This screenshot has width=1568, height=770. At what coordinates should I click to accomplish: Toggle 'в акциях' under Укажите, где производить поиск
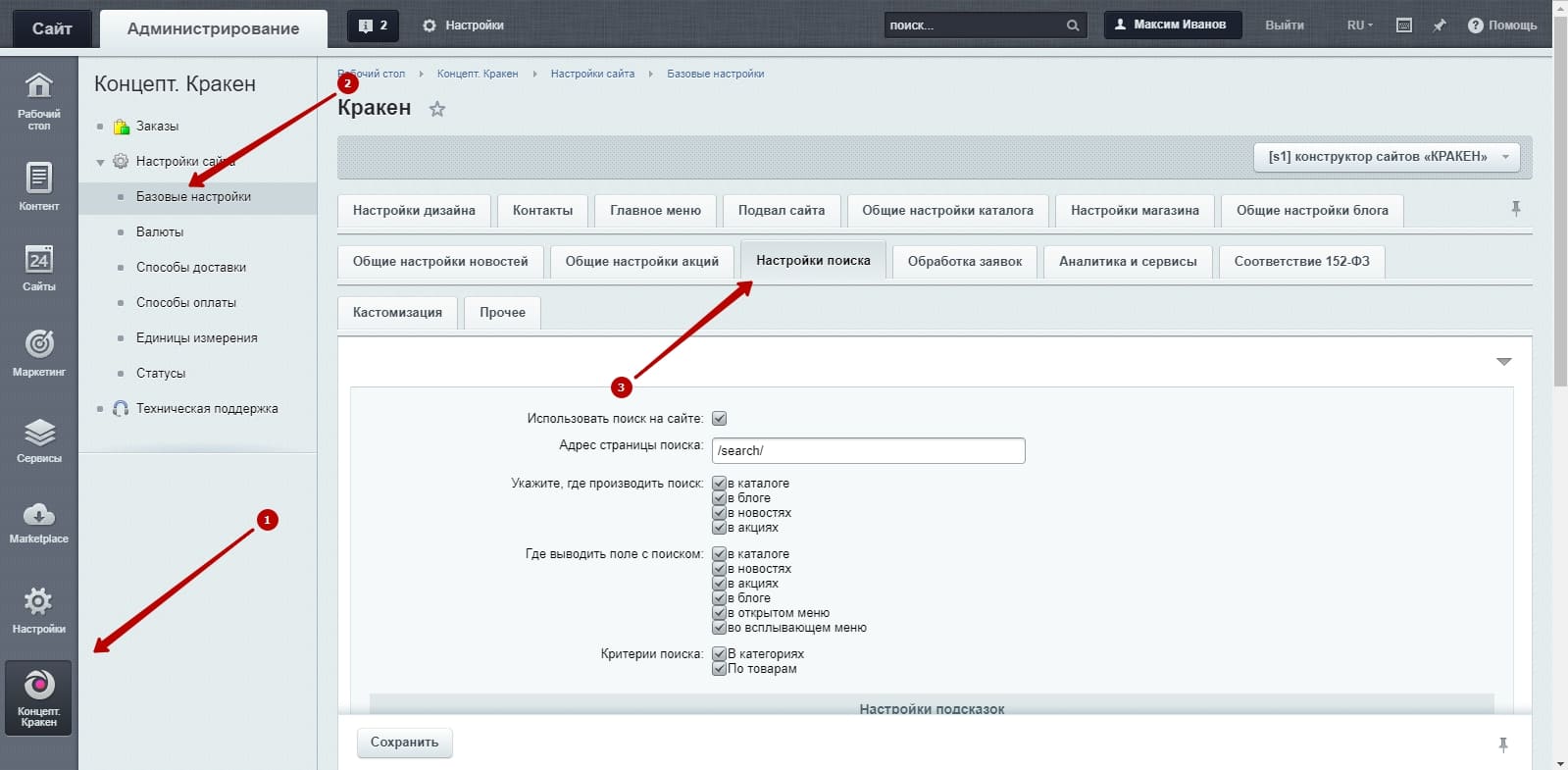[719, 528]
